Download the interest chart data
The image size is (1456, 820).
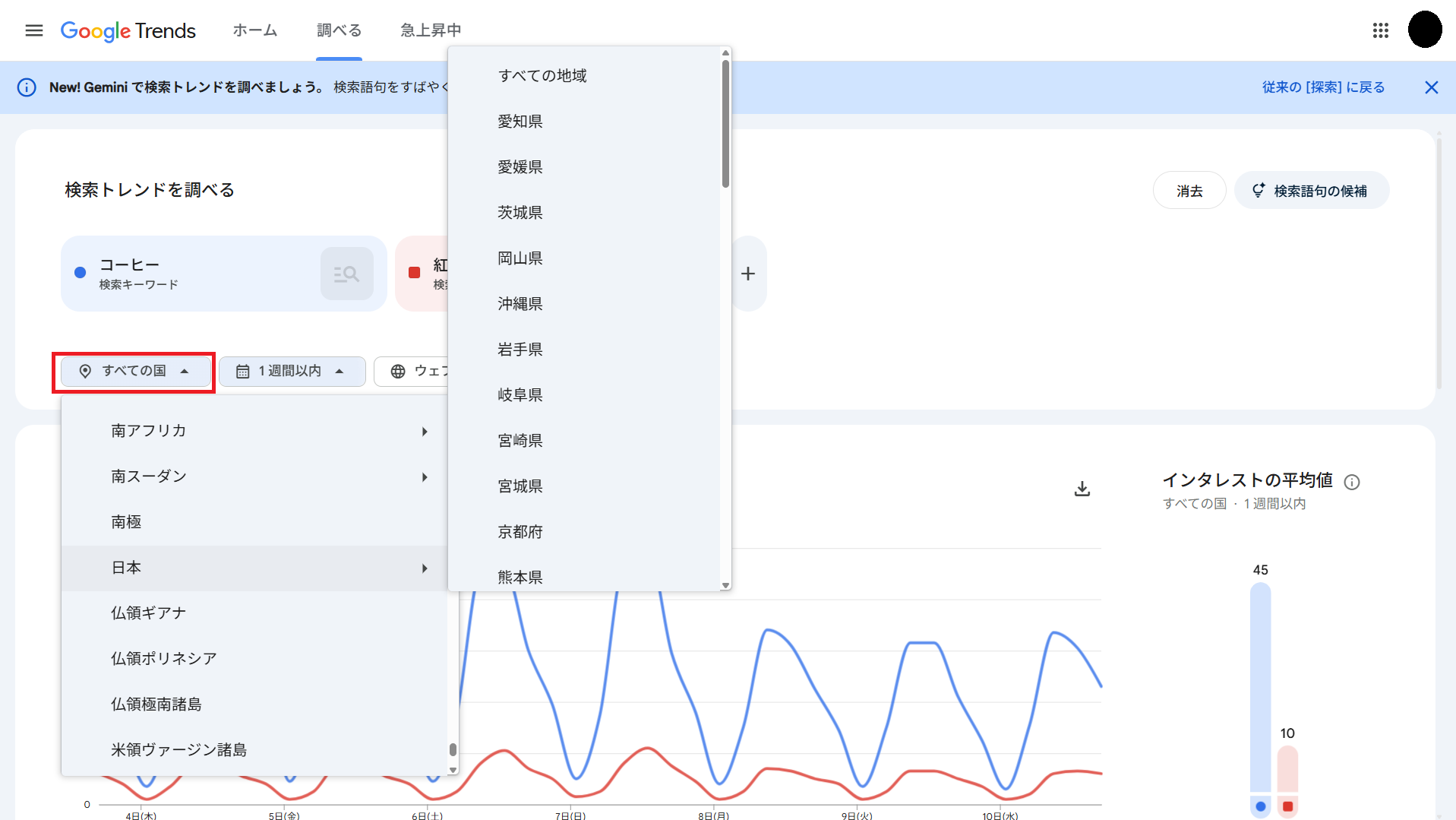coord(1082,489)
